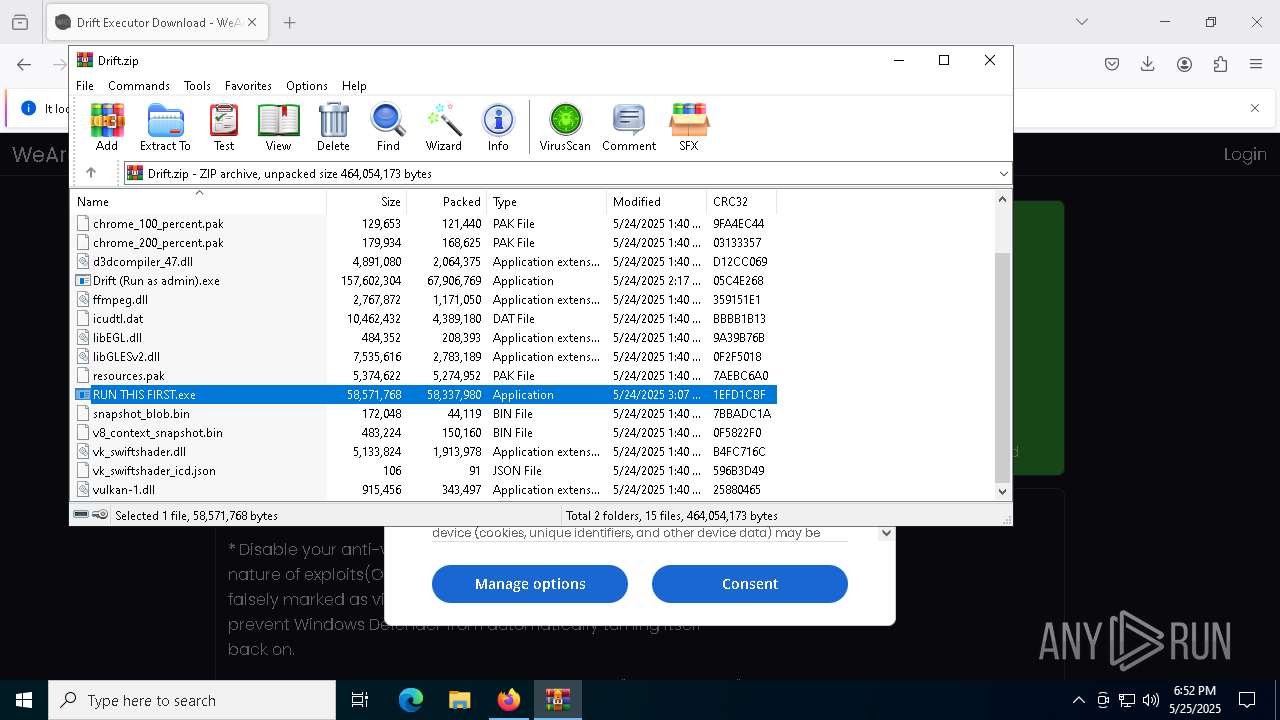
Task: Sort files by Type column header
Action: (x=546, y=202)
